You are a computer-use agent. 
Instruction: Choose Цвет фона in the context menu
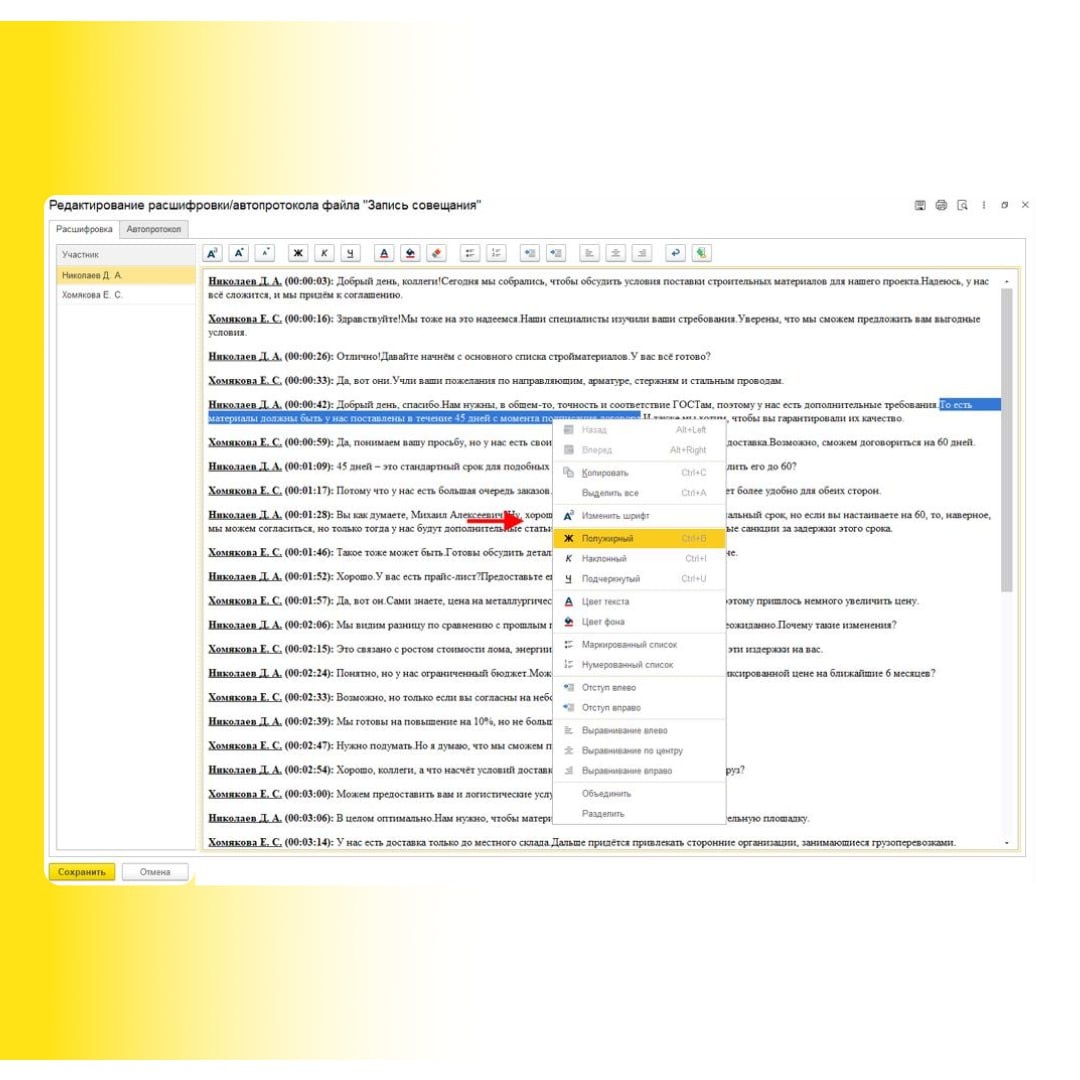(639, 622)
